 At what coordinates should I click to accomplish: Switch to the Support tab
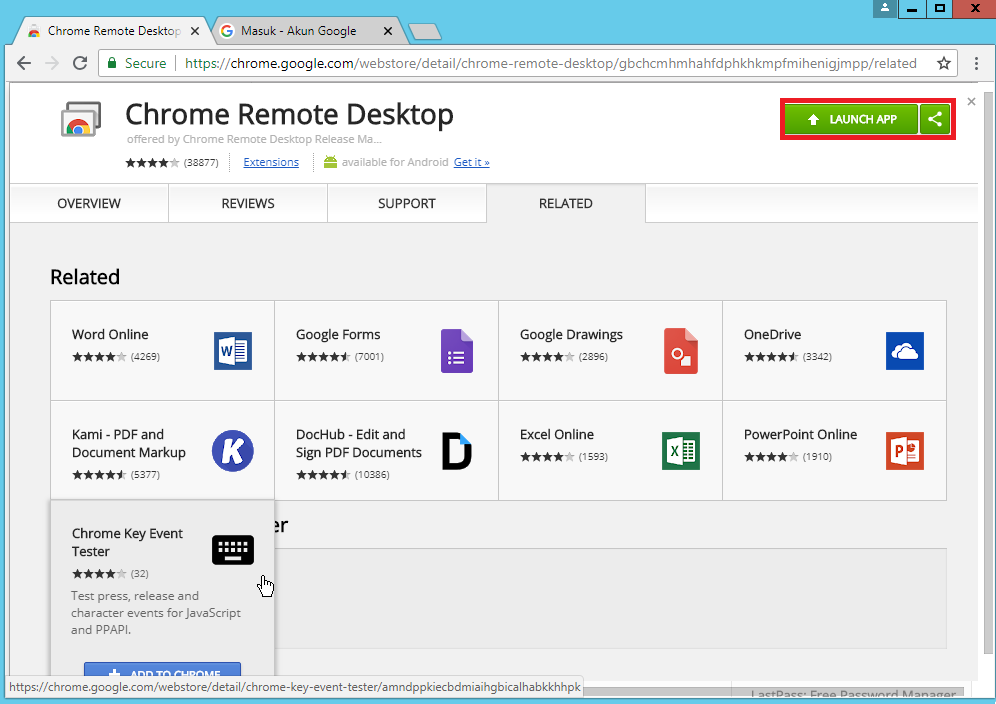click(407, 203)
